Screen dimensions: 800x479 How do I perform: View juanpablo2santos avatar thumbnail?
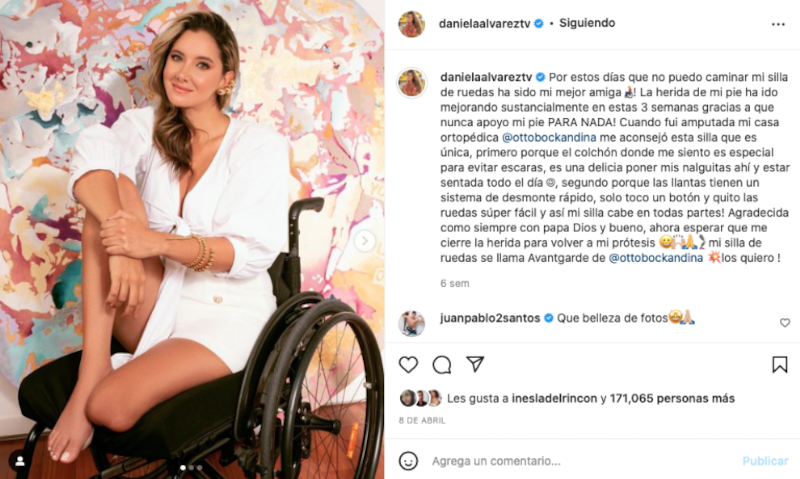(x=411, y=323)
